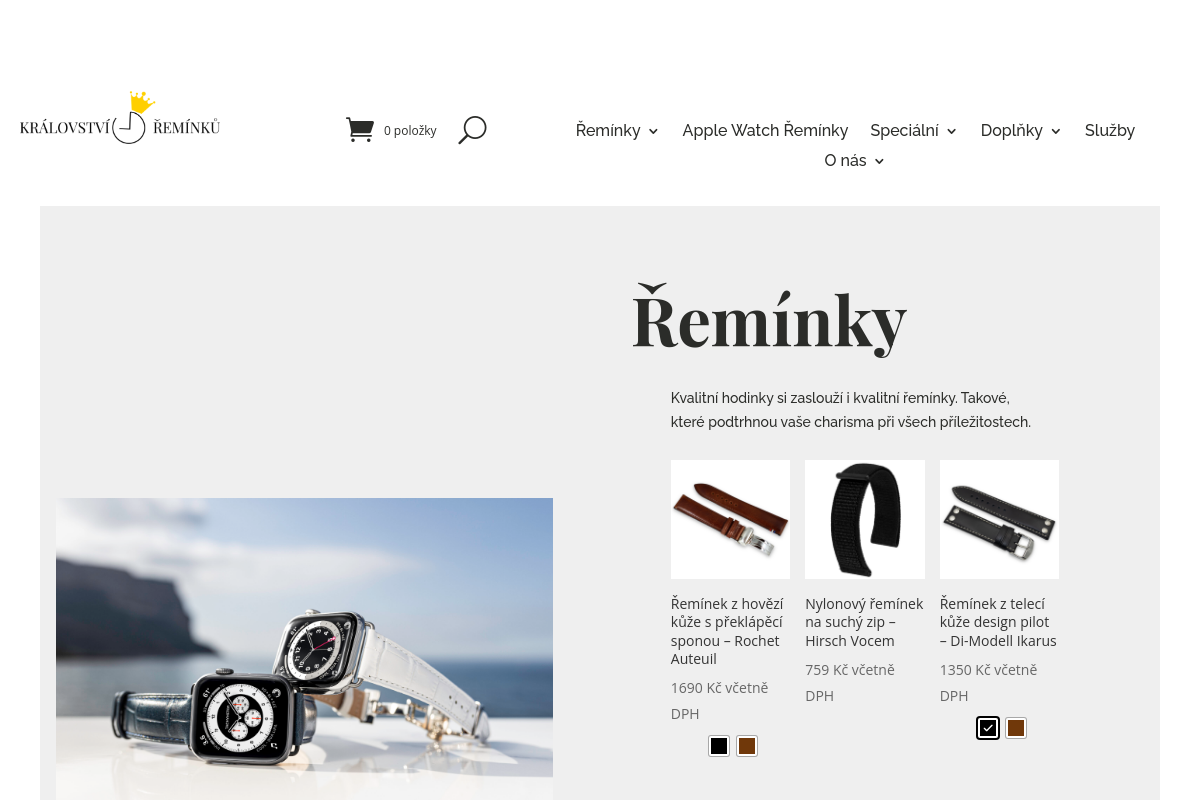Click the black pilot strap thumbnail
1200x800 pixels.
(999, 519)
